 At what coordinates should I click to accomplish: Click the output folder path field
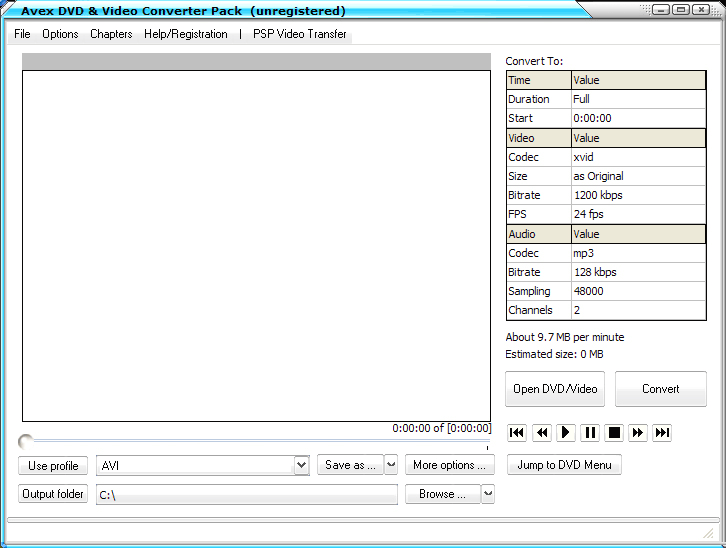pyautogui.click(x=246, y=495)
